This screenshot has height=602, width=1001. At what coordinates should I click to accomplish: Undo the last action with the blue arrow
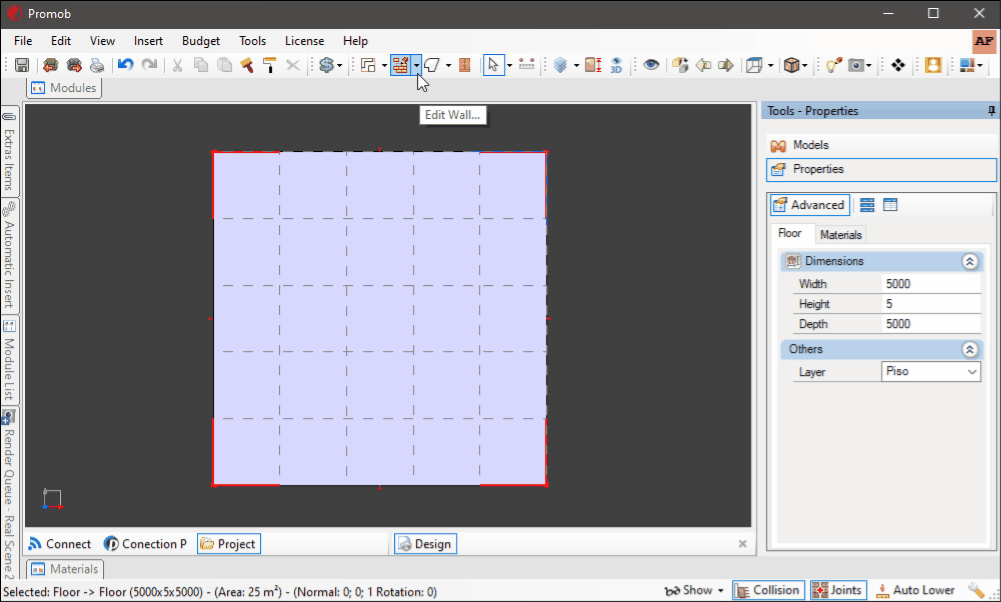coord(126,65)
